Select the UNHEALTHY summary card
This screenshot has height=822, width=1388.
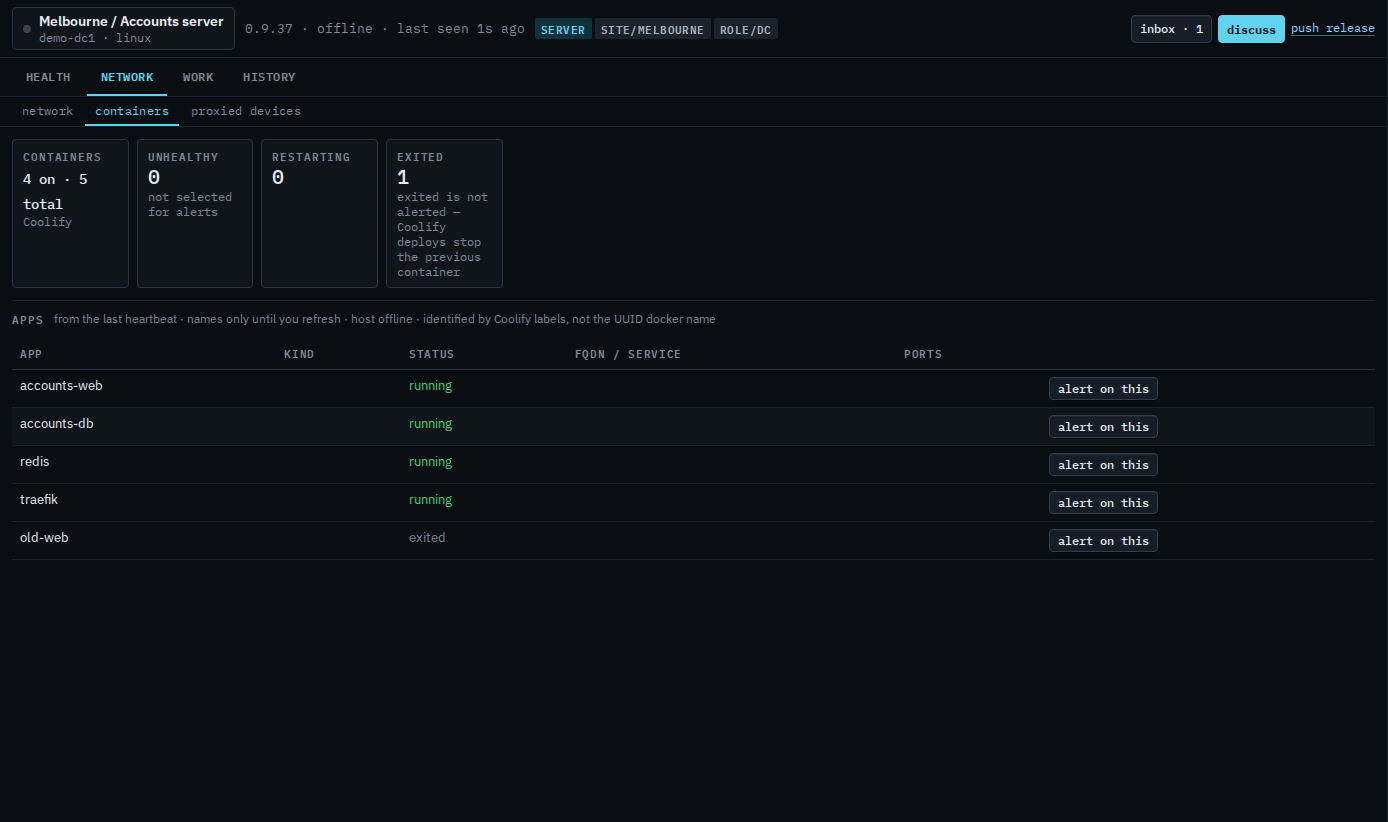coord(195,213)
